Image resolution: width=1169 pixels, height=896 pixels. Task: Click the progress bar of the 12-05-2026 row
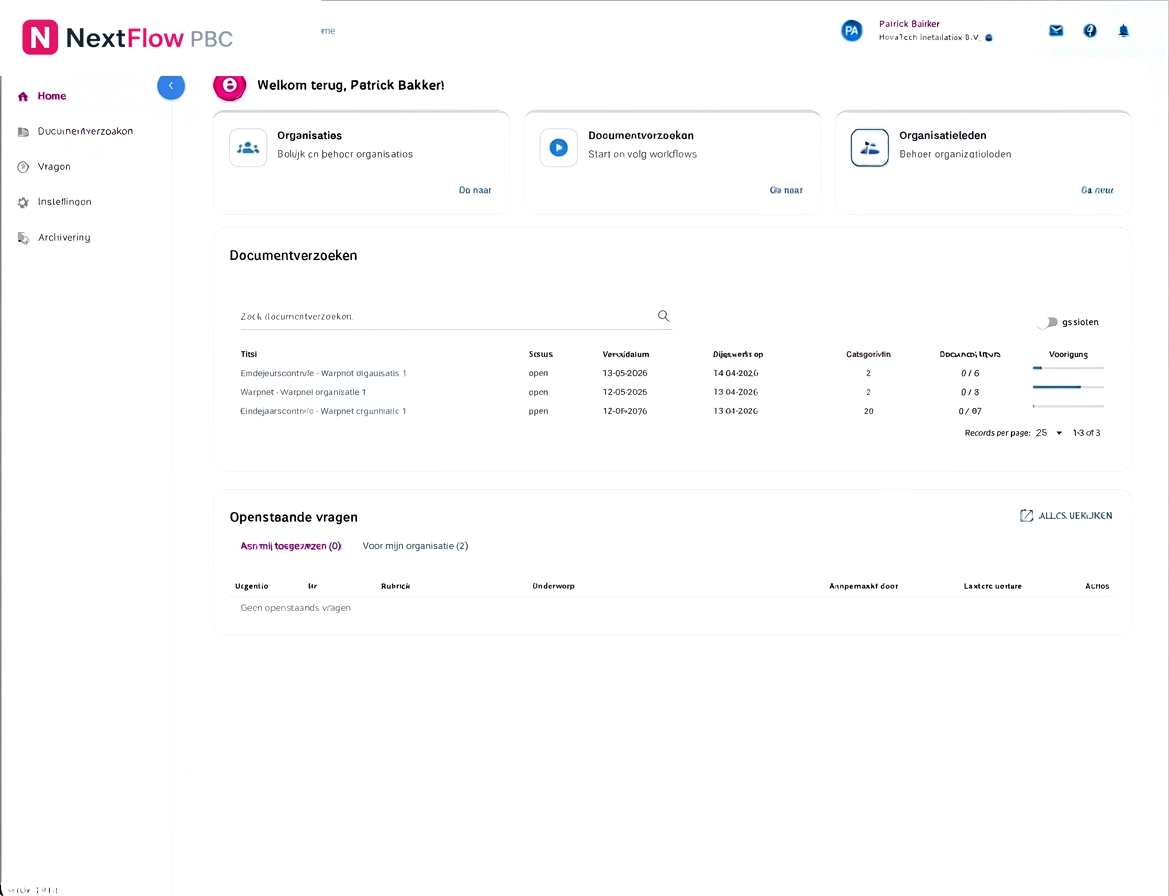coord(1068,387)
